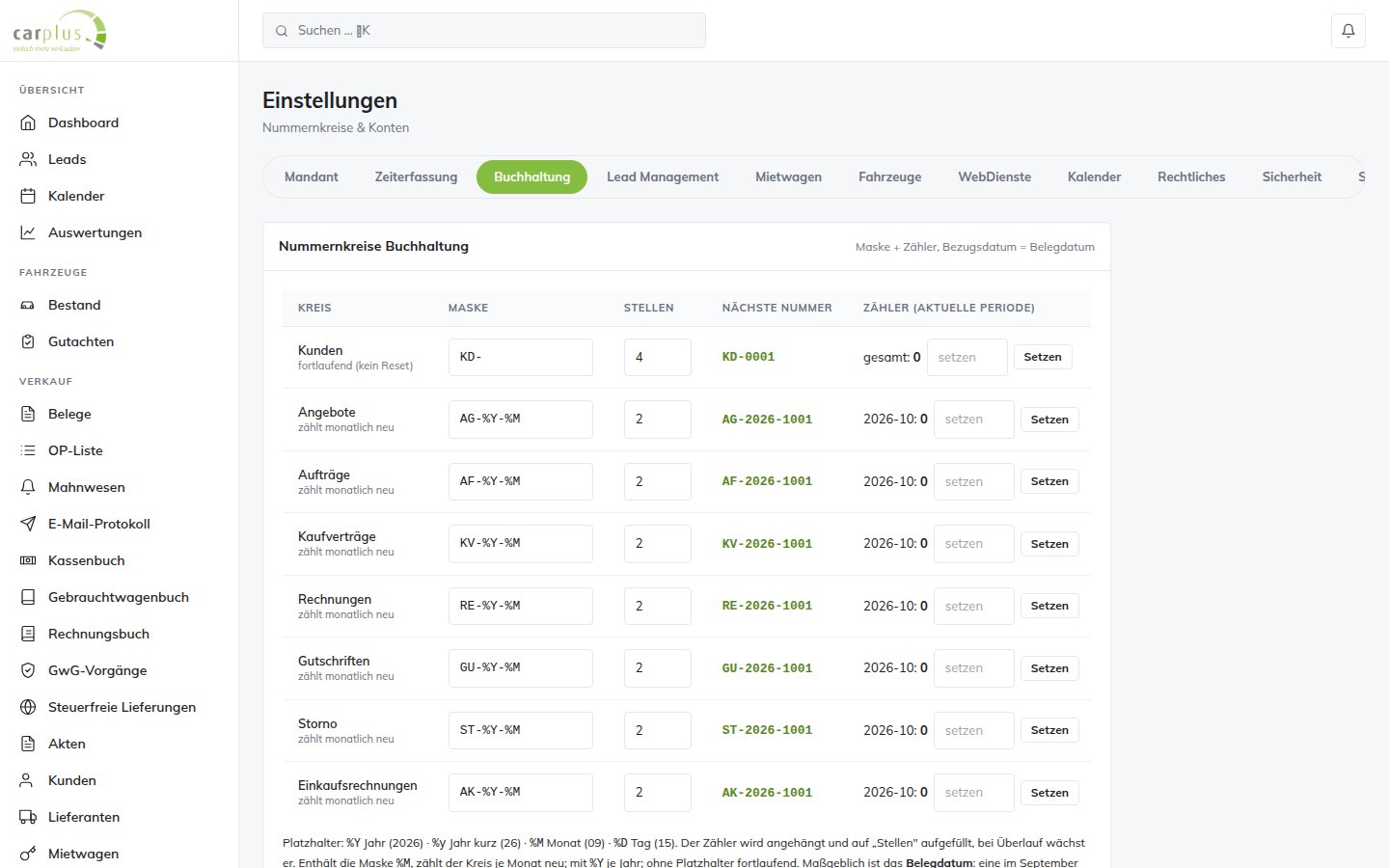Edit the Aufträge mask field AF-%Y-%M
The height and width of the screenshot is (868, 1389).
521,481
